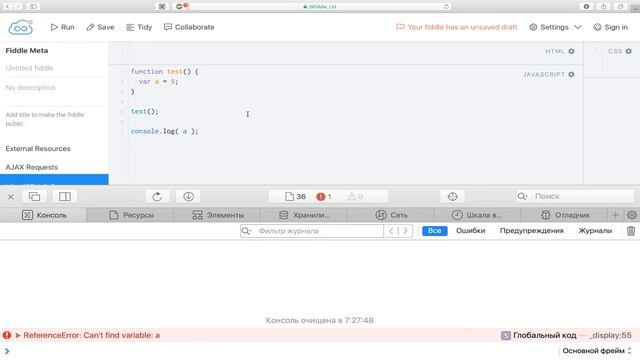Click the inspector Поиск search field
640x360 pixels.
[x=575, y=196]
